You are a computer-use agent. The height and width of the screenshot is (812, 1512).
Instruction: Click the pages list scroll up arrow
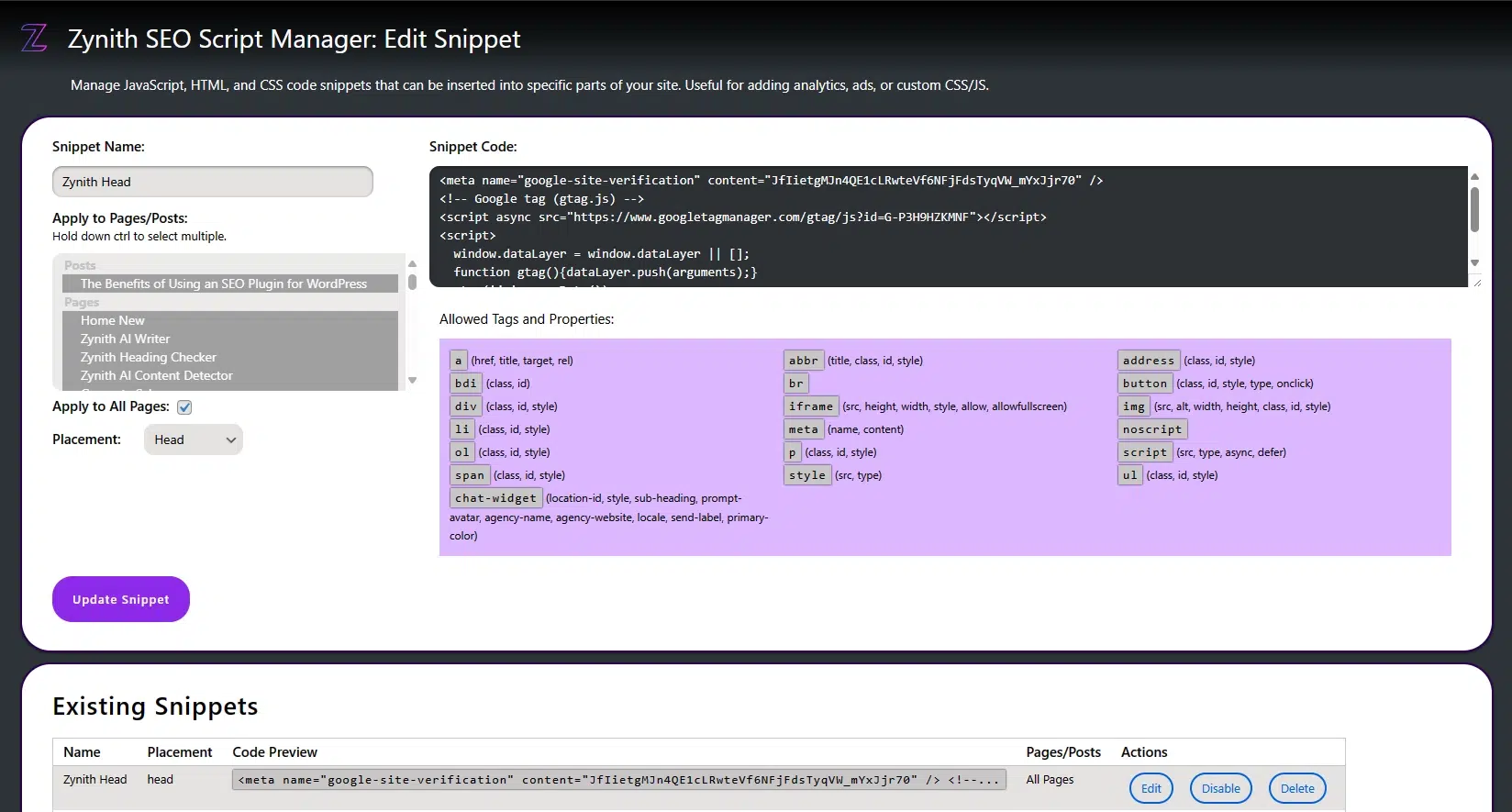(412, 263)
